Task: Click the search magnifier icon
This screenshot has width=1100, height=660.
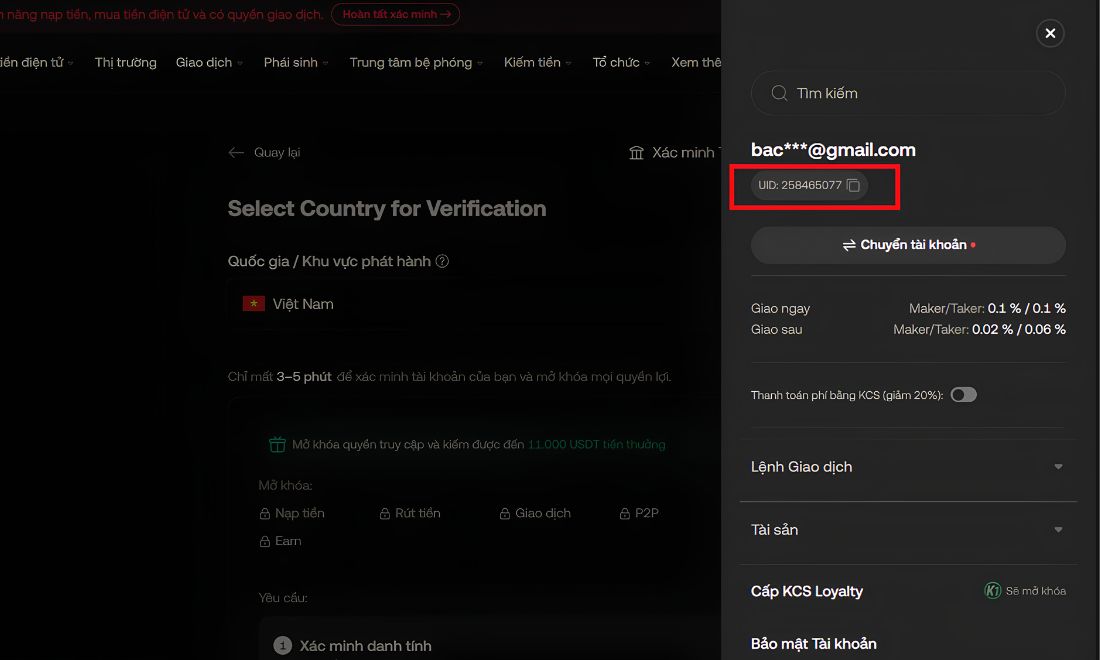Action: (779, 93)
